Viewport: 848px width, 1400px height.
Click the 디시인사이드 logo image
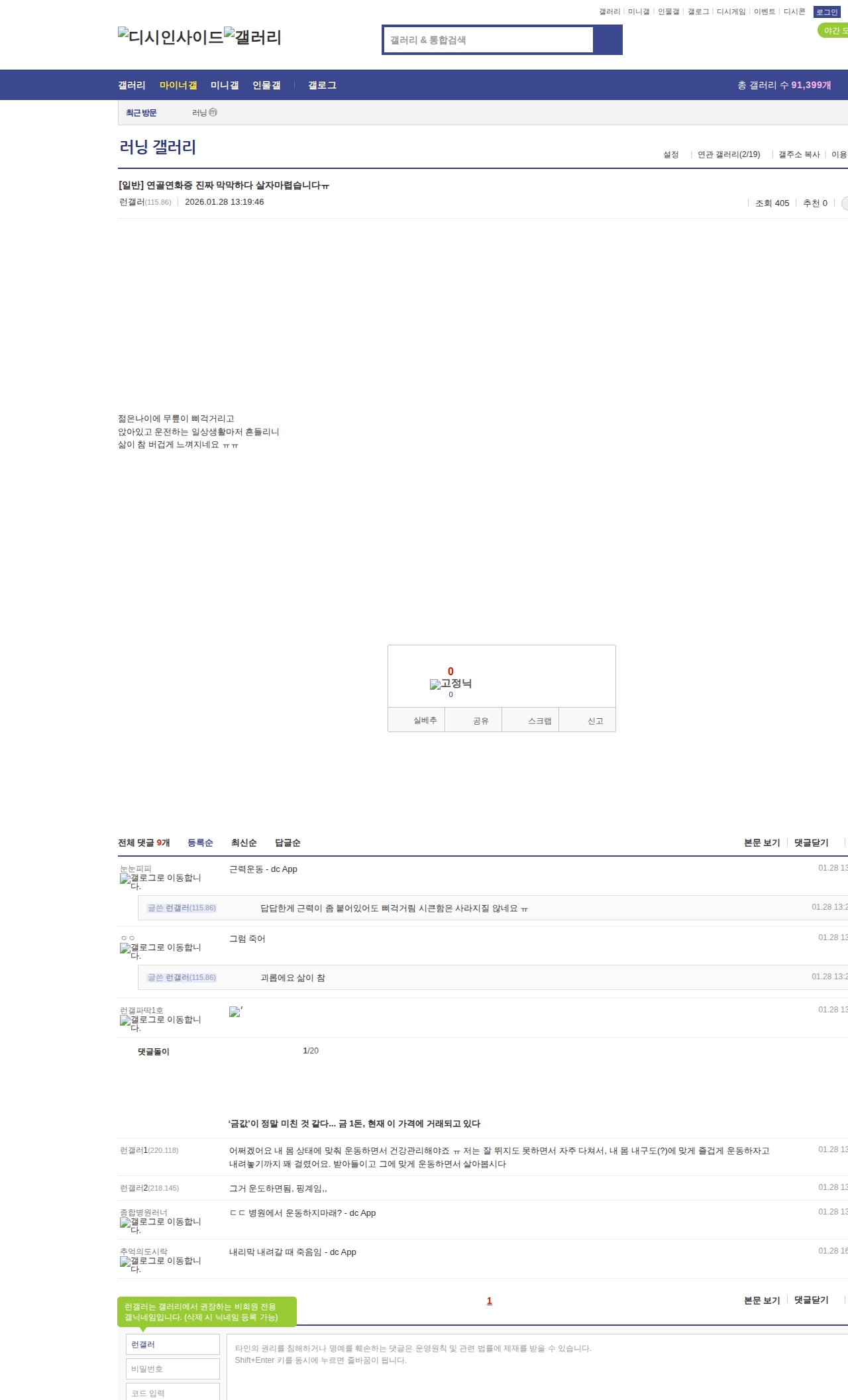tap(170, 36)
